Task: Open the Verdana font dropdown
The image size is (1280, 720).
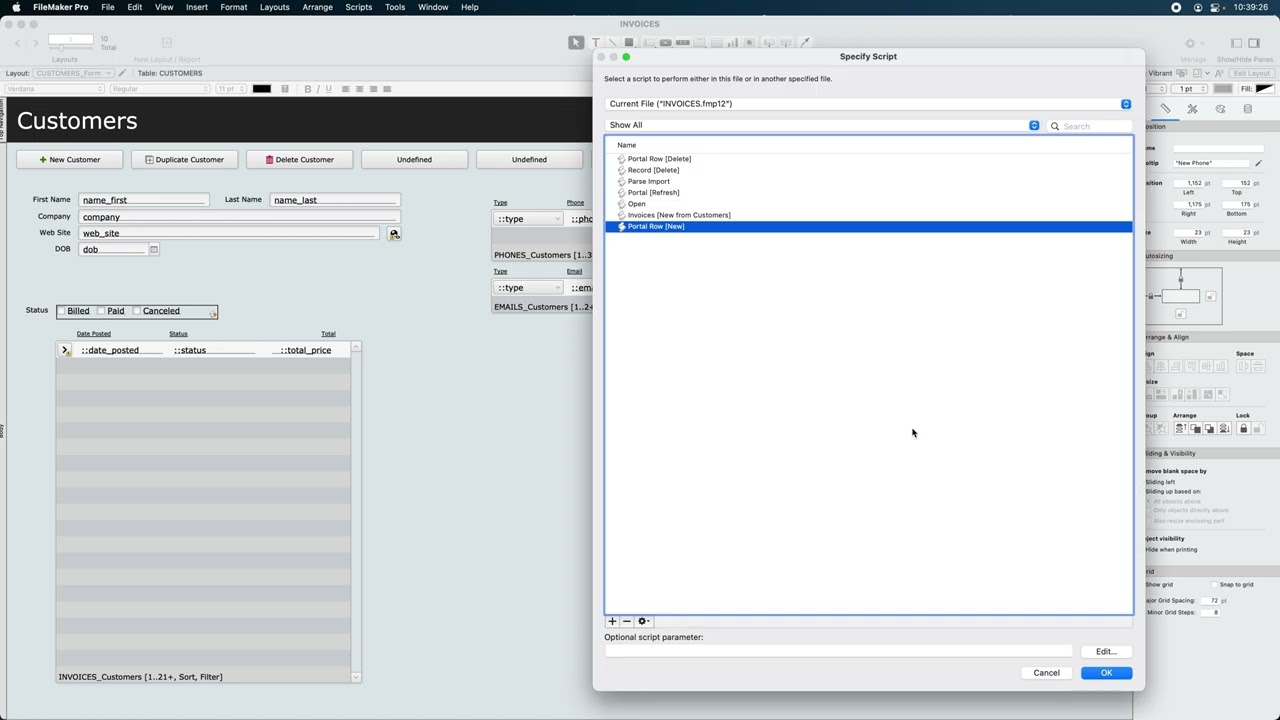Action: click(x=55, y=89)
